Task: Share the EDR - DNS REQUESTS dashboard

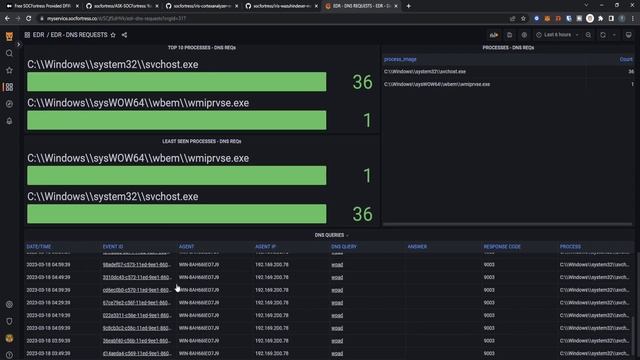Action: [x=124, y=35]
